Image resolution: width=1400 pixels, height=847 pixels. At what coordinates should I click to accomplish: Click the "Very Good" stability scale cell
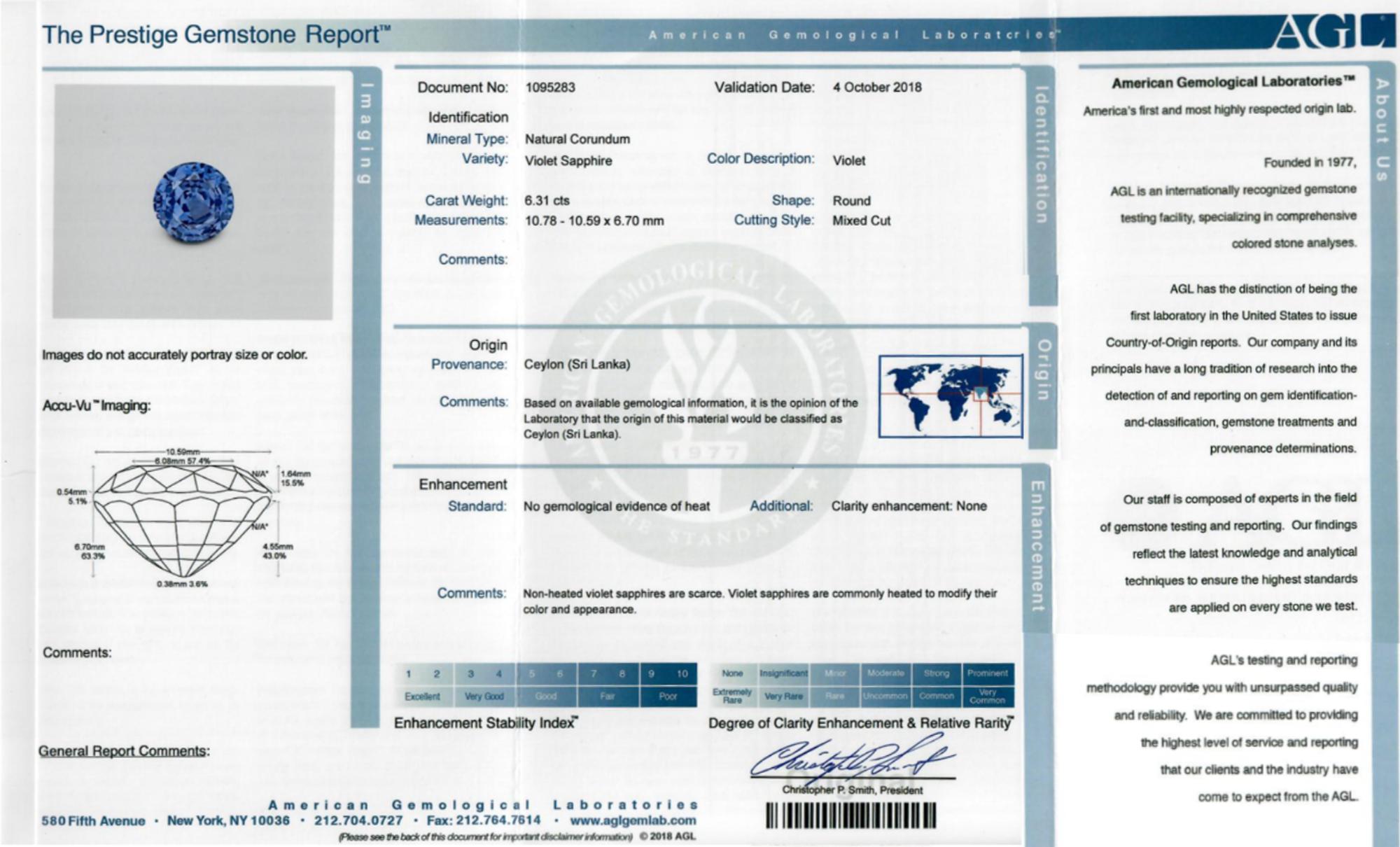click(484, 696)
